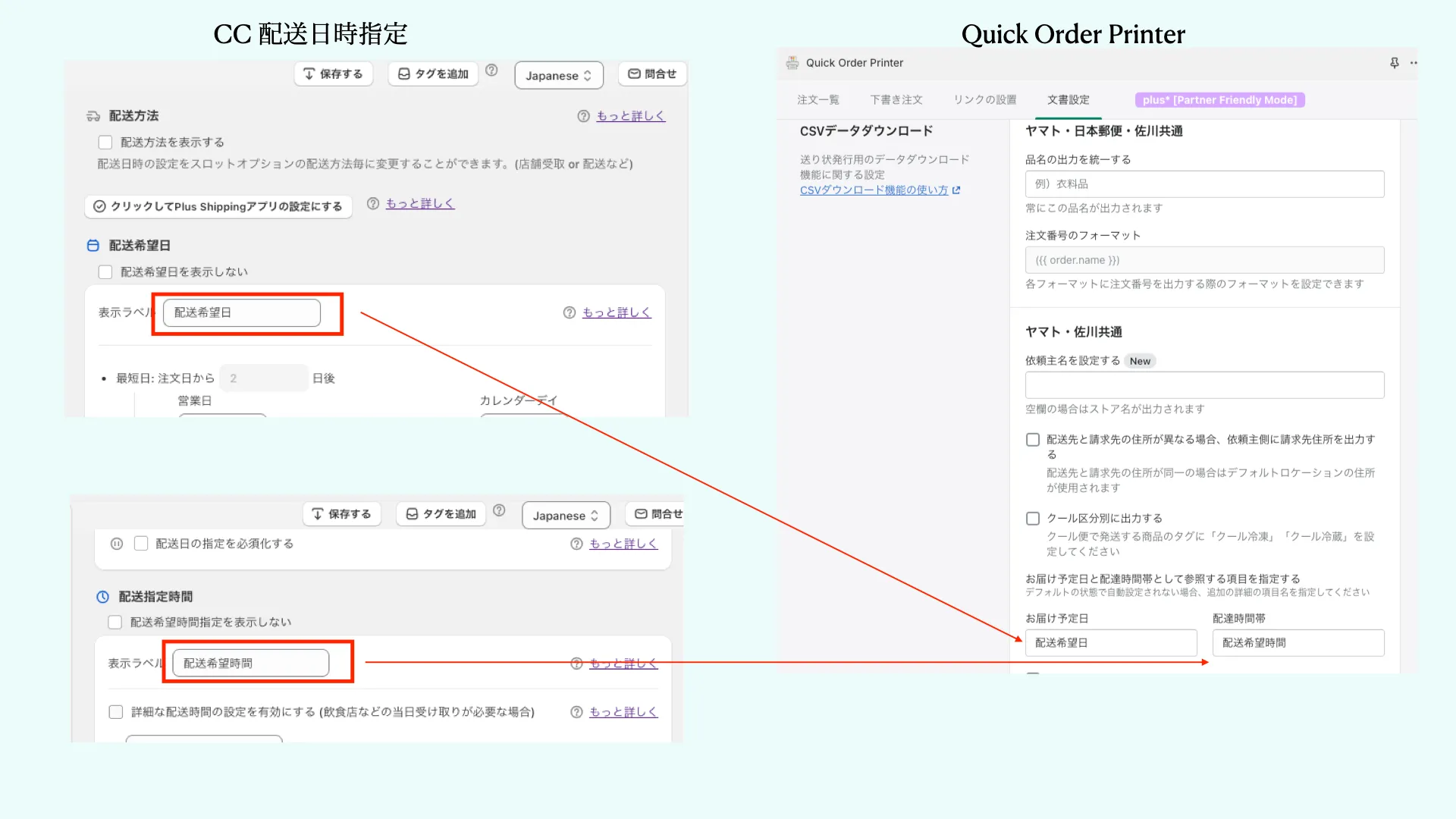Click the Quick Order Printer app logo
This screenshot has width=1456, height=819.
tap(792, 63)
